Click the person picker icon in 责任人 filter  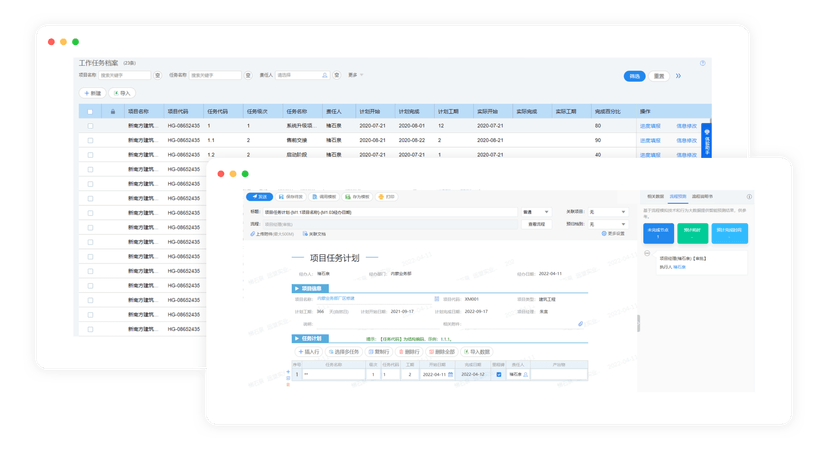(x=325, y=76)
